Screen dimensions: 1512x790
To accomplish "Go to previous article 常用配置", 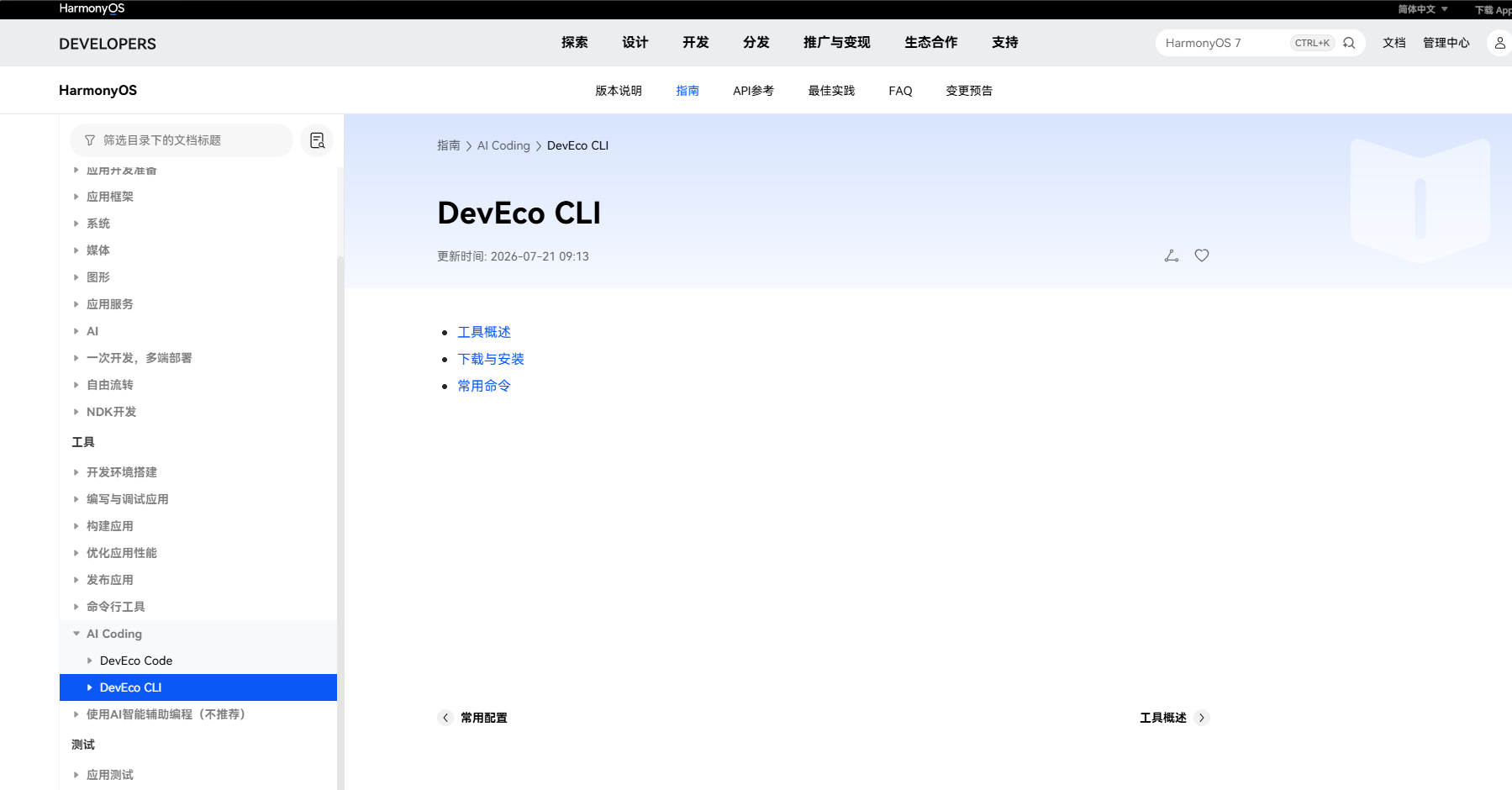I will click(484, 718).
